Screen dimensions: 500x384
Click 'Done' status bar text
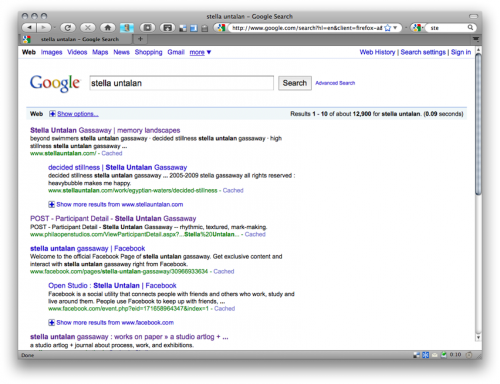pyautogui.click(x=28, y=355)
